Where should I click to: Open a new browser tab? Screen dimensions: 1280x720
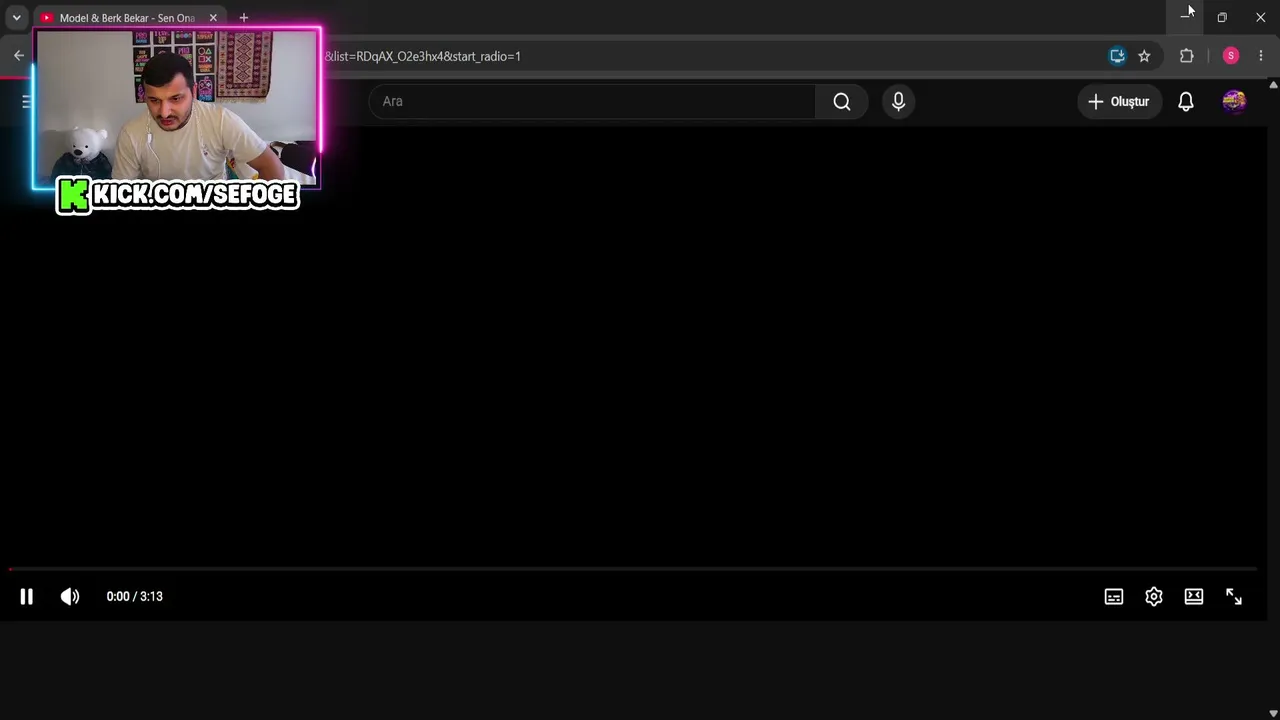(243, 18)
